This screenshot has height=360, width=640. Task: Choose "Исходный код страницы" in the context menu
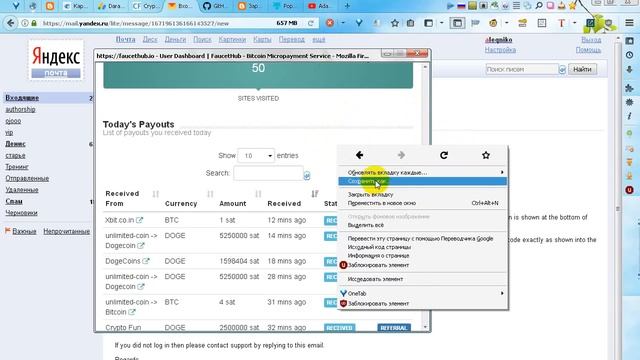click(x=379, y=247)
